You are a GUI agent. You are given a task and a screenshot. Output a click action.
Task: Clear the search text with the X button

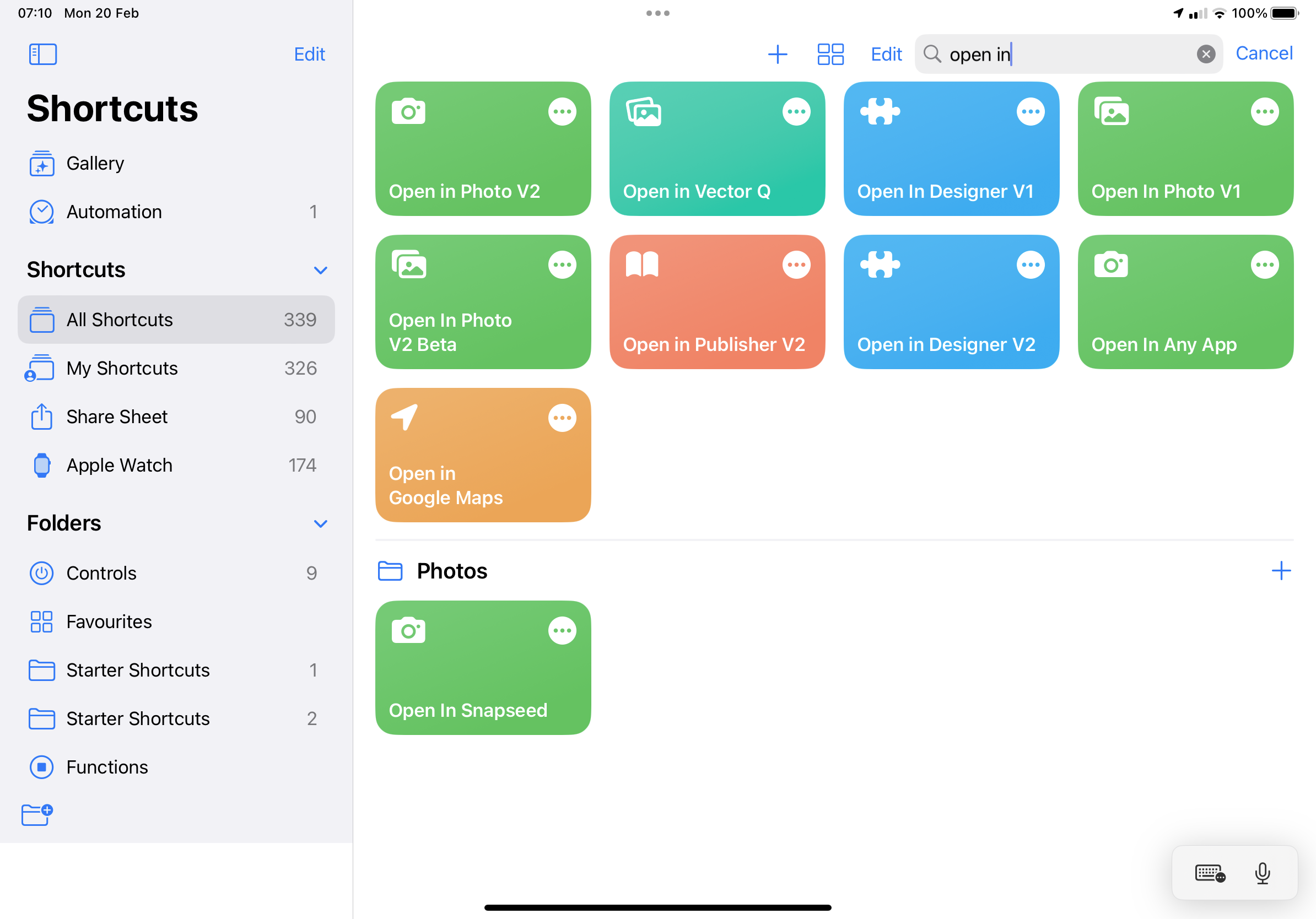[1206, 55]
